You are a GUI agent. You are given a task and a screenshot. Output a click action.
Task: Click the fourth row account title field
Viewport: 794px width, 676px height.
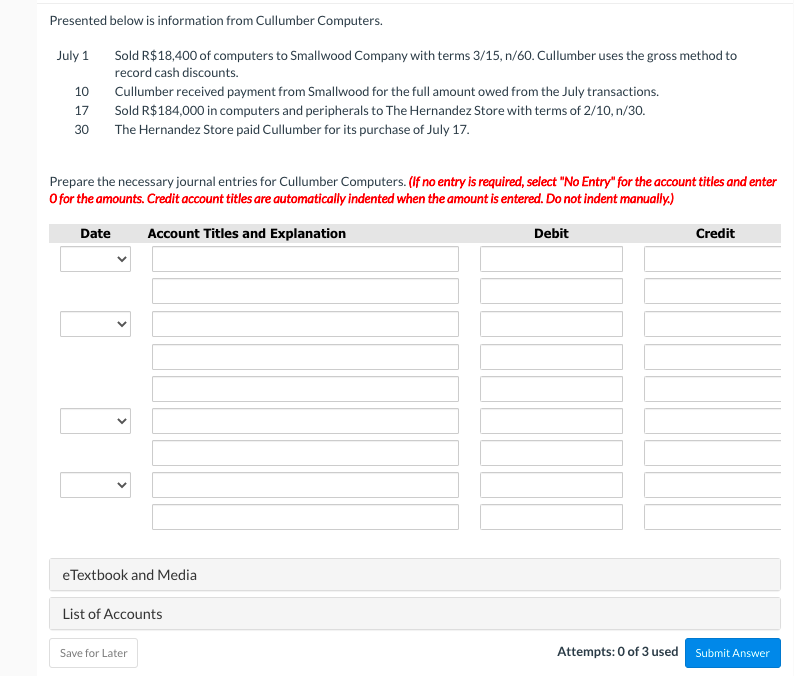[x=305, y=357]
